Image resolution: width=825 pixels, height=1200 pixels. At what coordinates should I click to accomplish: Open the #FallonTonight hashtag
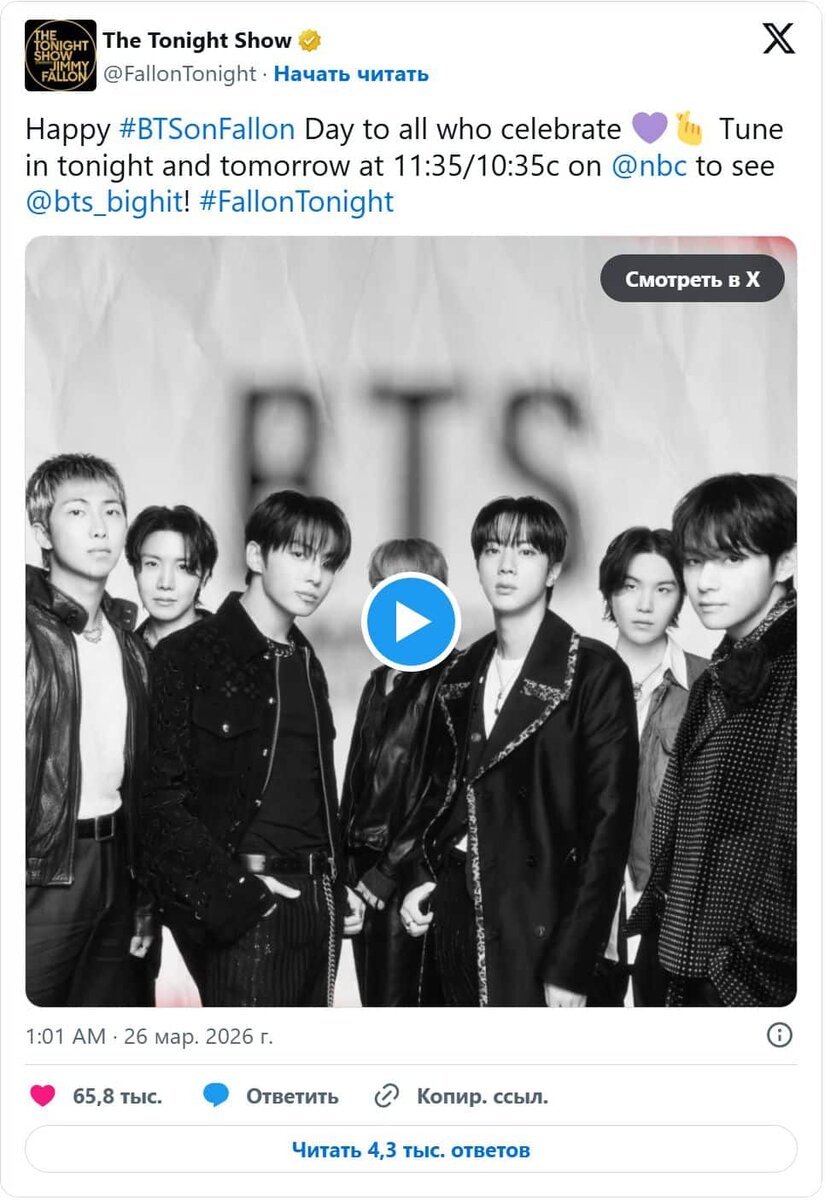(296, 202)
